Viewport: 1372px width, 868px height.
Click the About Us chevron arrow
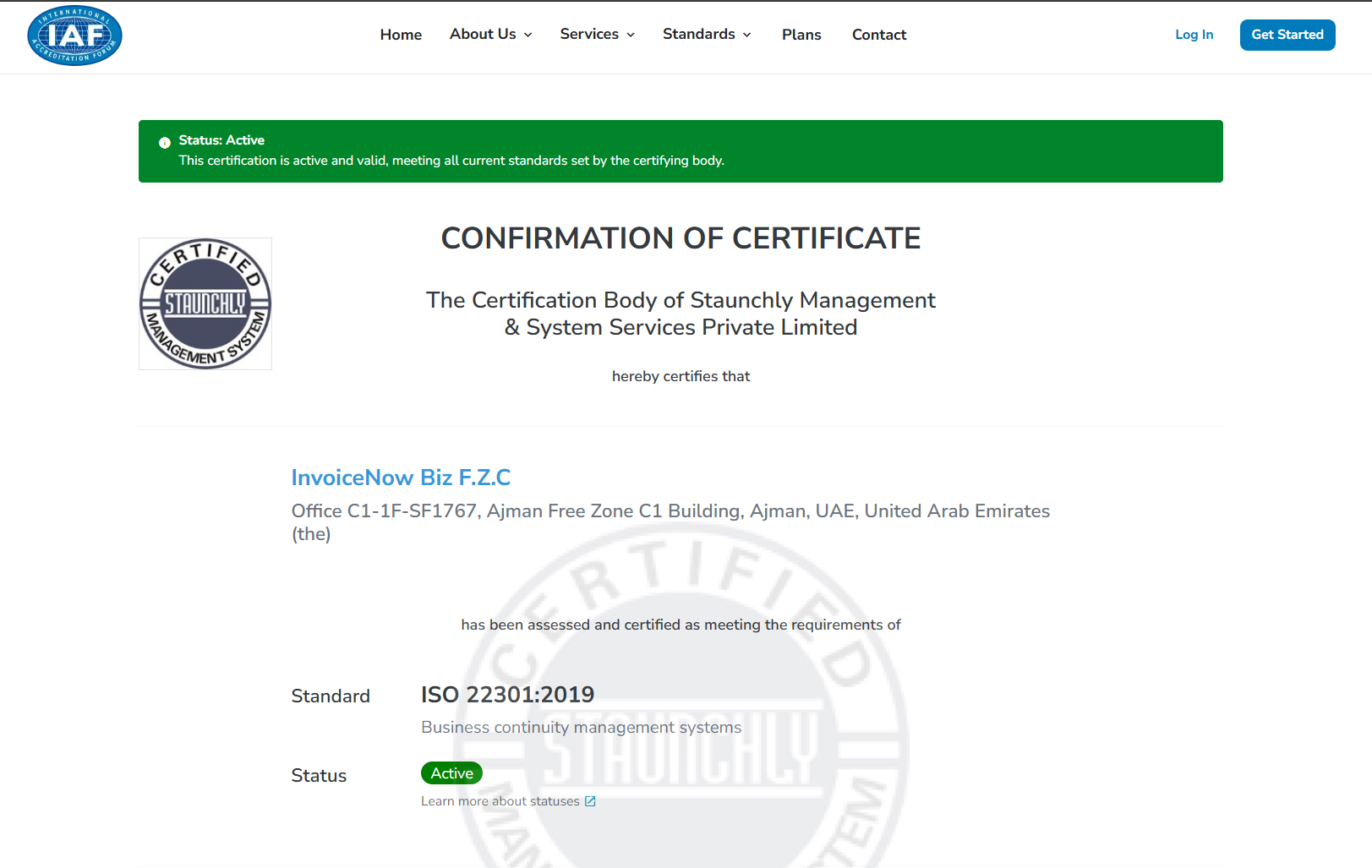pyautogui.click(x=528, y=35)
